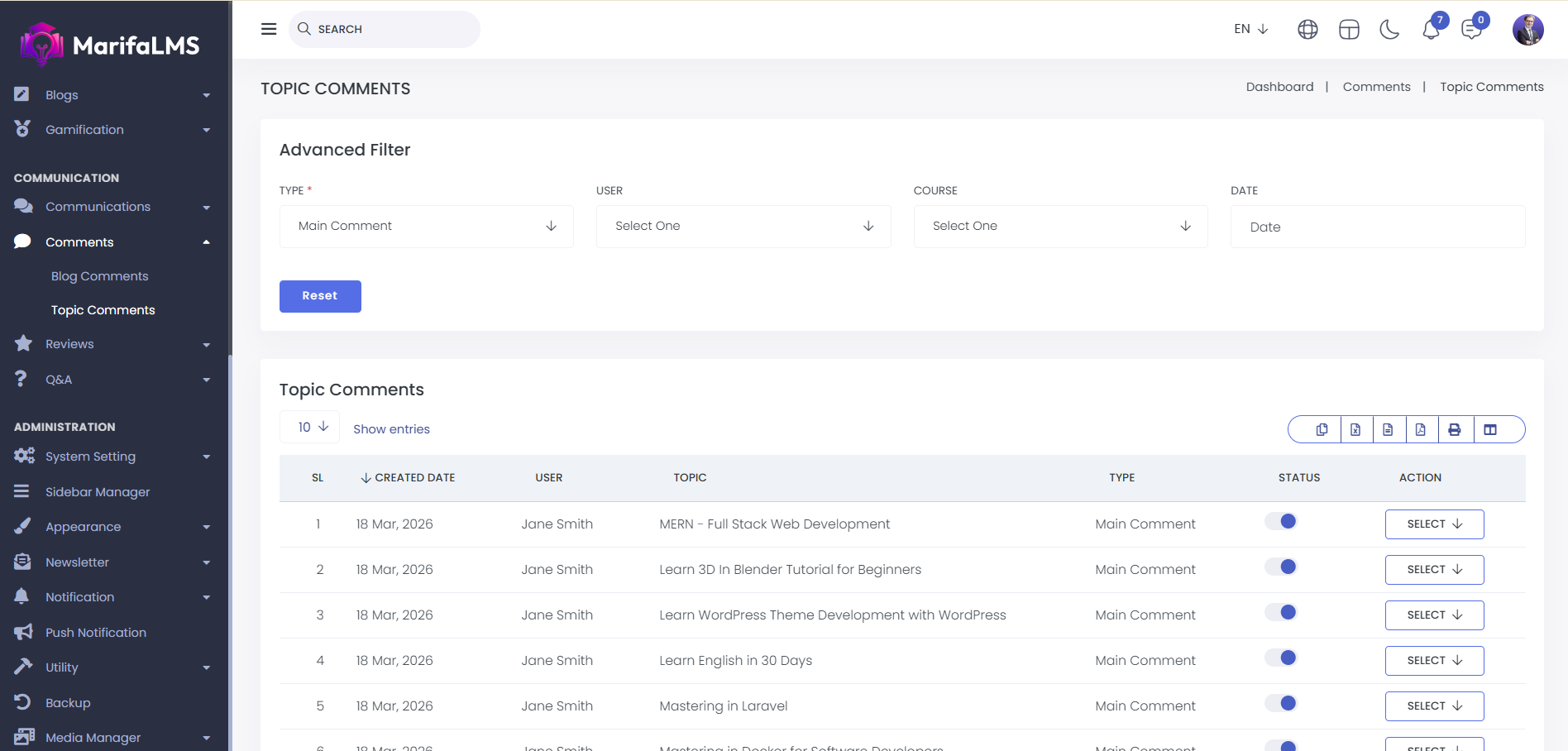
Task: Open column visibility options
Action: (x=1490, y=429)
